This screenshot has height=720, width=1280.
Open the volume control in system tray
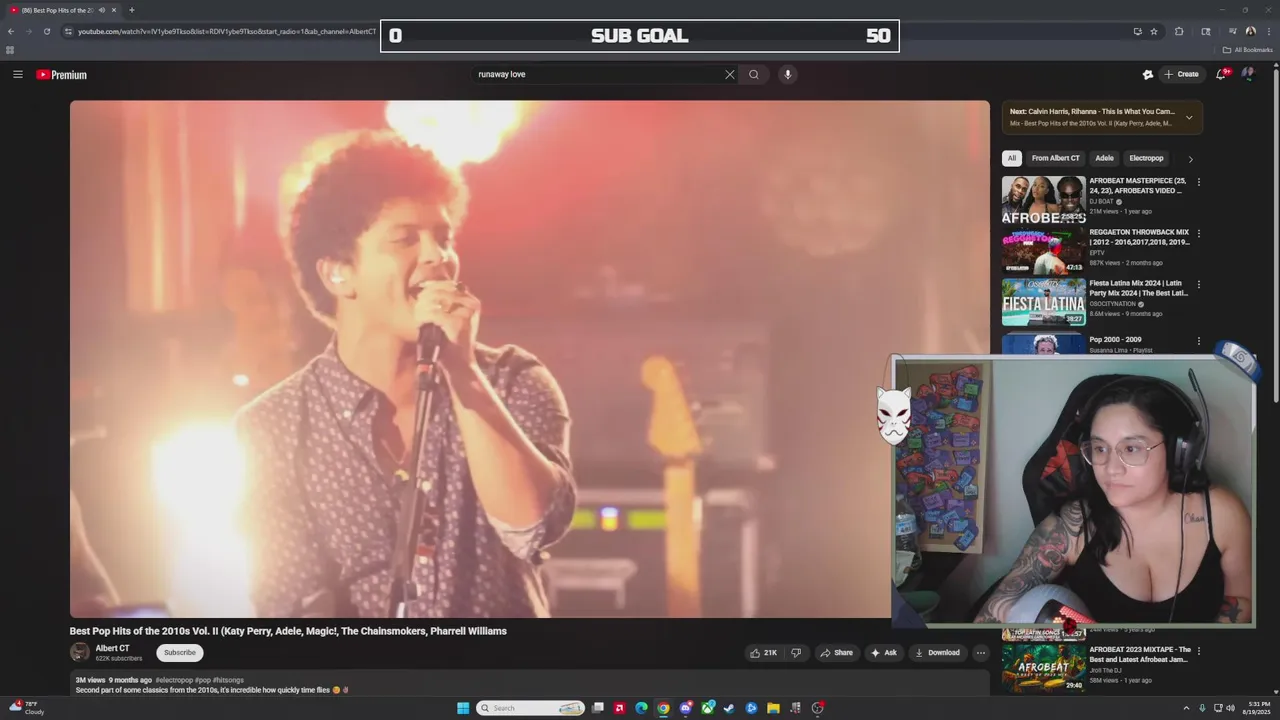point(1230,708)
